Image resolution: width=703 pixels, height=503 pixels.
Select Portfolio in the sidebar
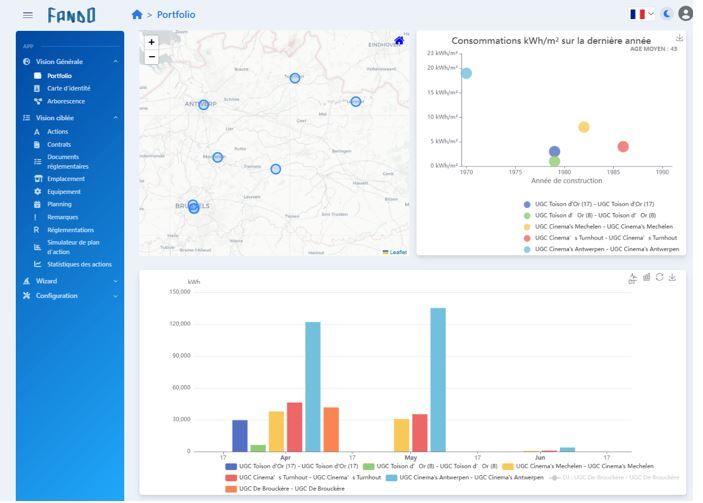click(59, 76)
